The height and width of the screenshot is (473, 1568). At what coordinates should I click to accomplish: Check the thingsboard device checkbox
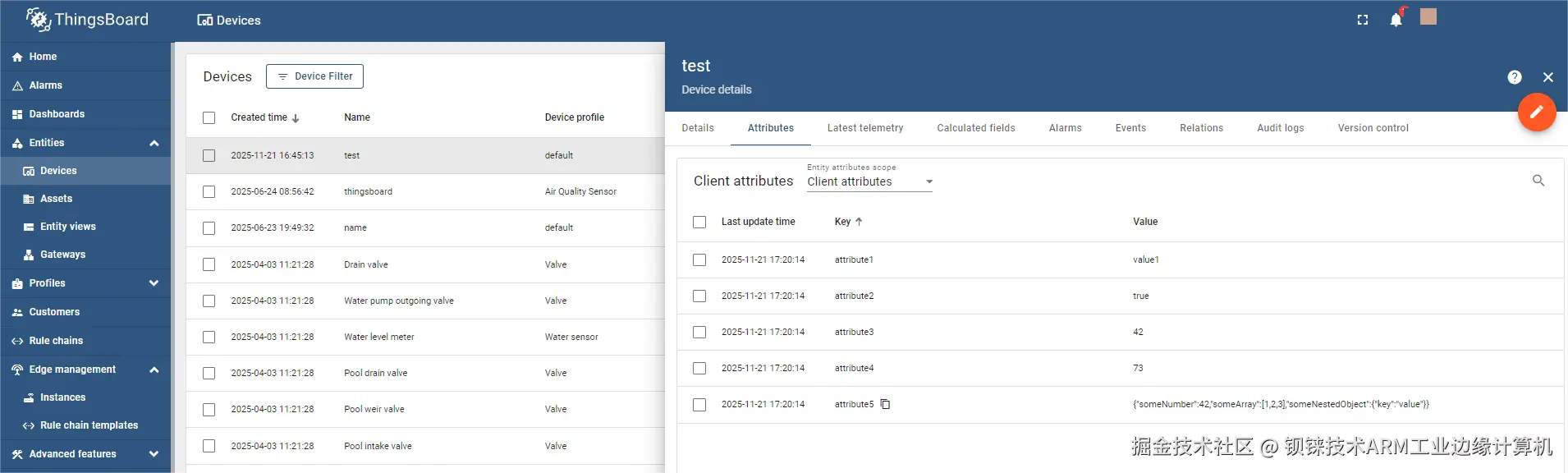click(x=209, y=192)
